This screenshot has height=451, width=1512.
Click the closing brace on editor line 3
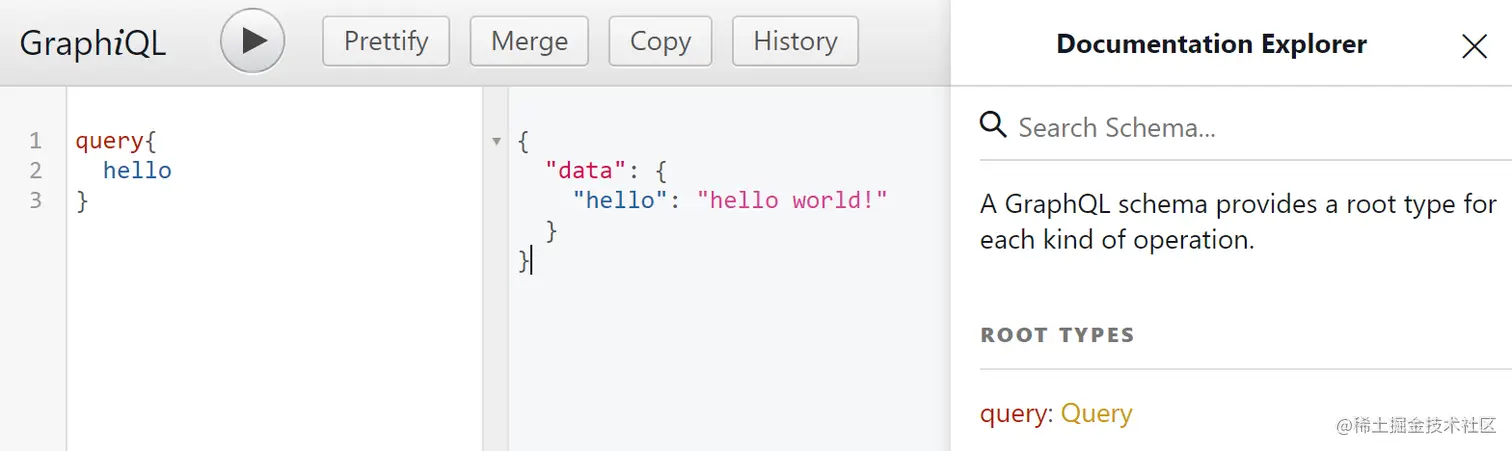(82, 201)
